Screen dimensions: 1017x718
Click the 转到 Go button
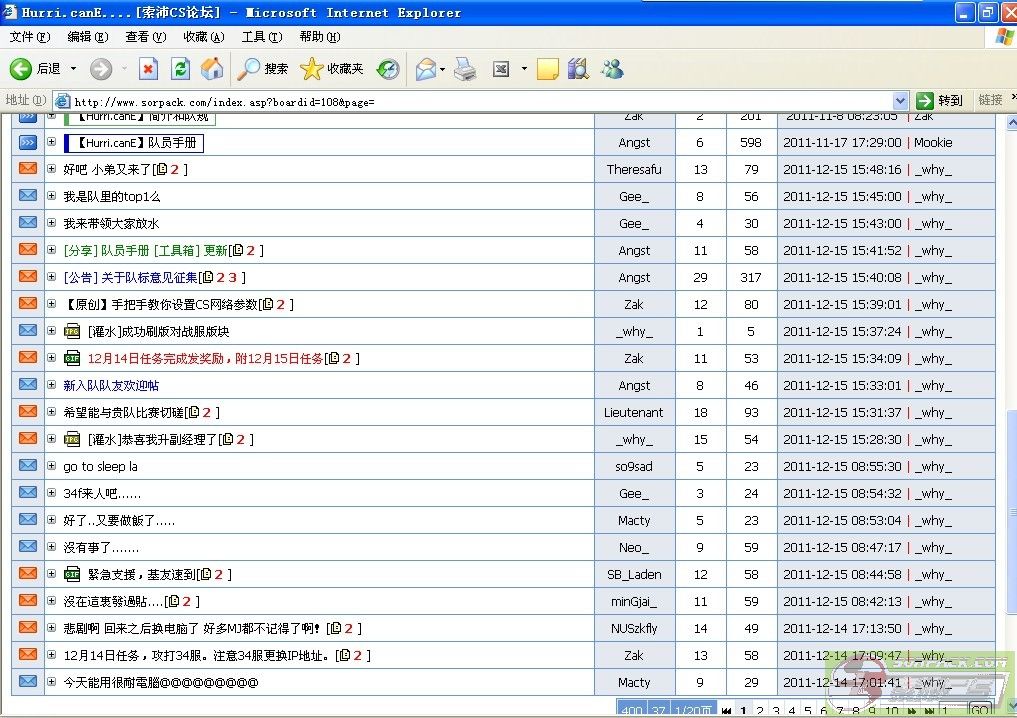point(940,100)
